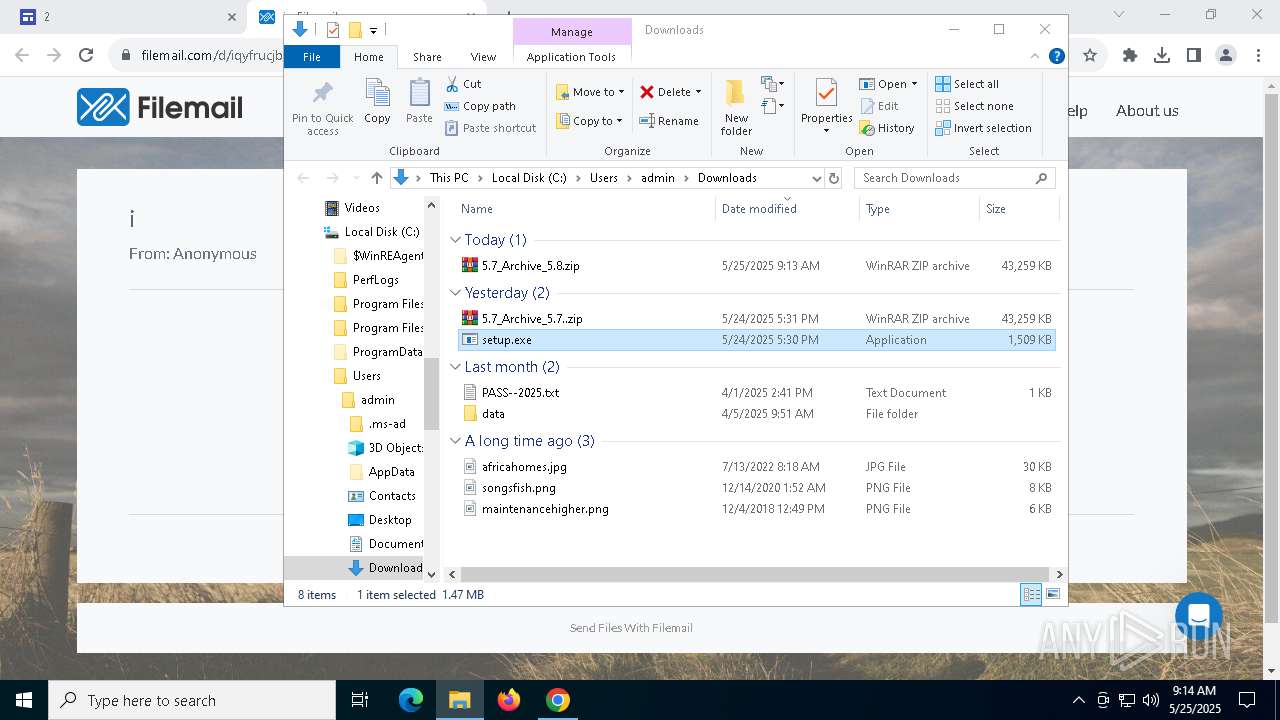
Task: Collapse the Today group
Action: pyautogui.click(x=455, y=240)
